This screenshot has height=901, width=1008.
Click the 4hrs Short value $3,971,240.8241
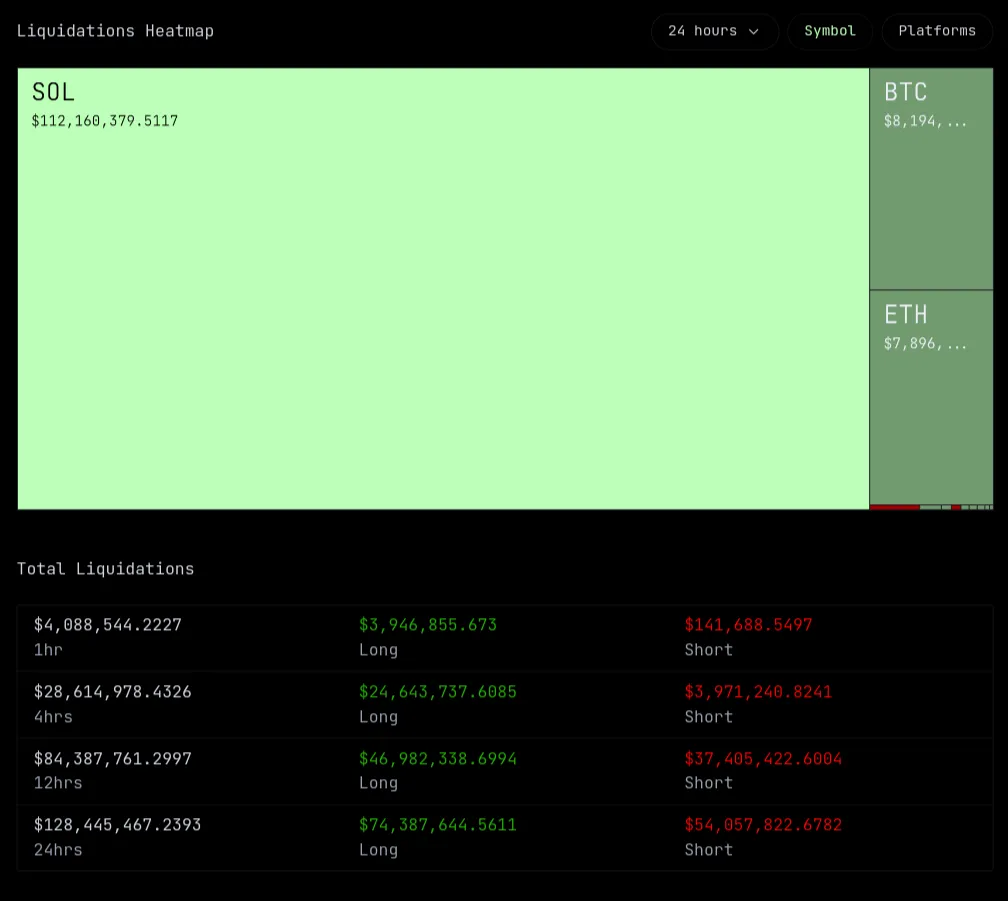click(758, 692)
